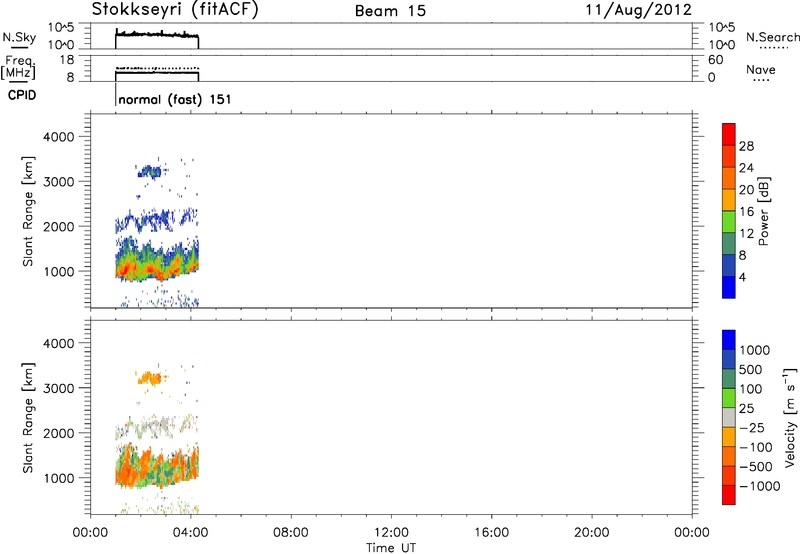Click the -100 label on velocity colorbar
Viewport: 800px width, 554px height.
756,447
